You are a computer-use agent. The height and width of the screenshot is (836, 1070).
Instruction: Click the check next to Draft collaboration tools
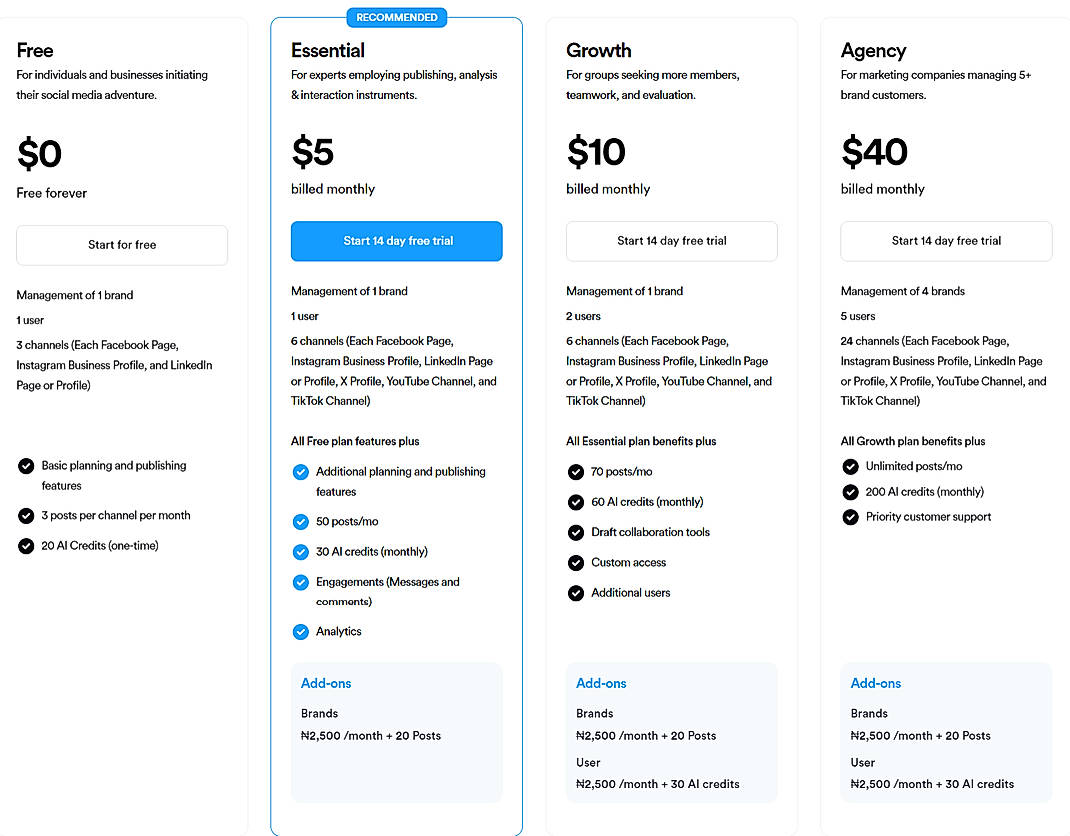coord(575,532)
